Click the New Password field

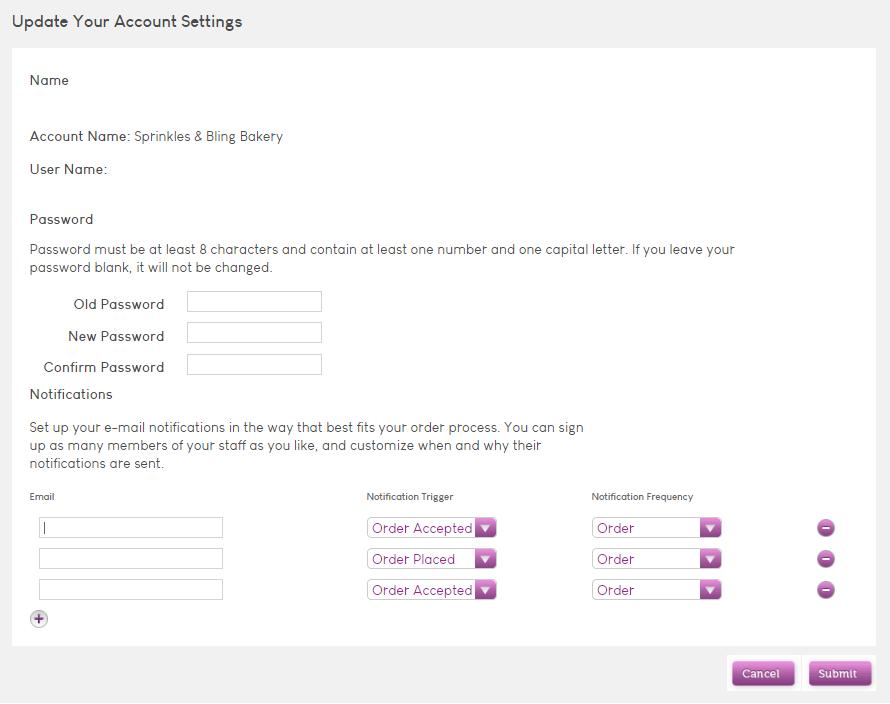(254, 333)
